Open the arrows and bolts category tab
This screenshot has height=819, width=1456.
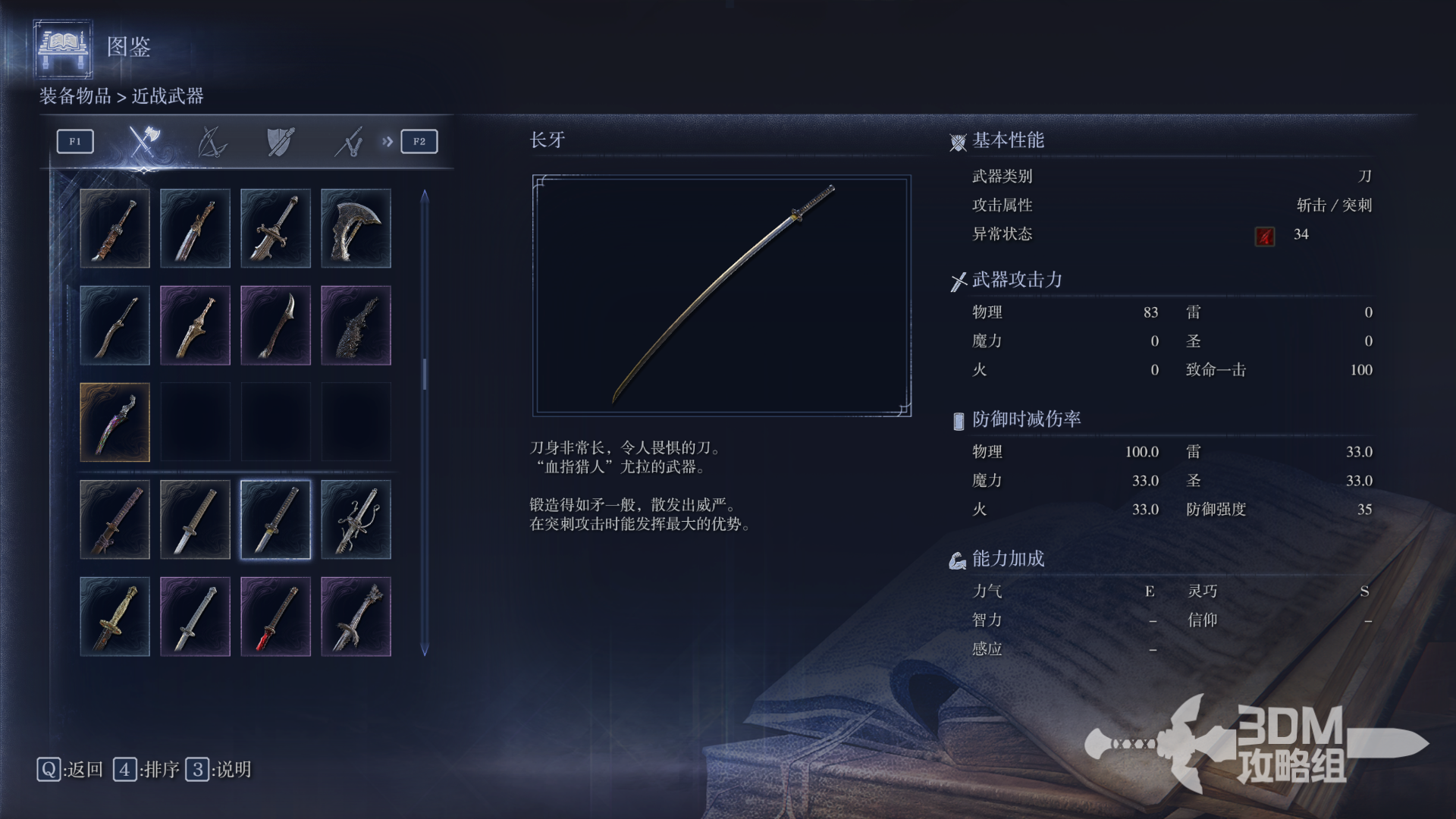(x=350, y=141)
